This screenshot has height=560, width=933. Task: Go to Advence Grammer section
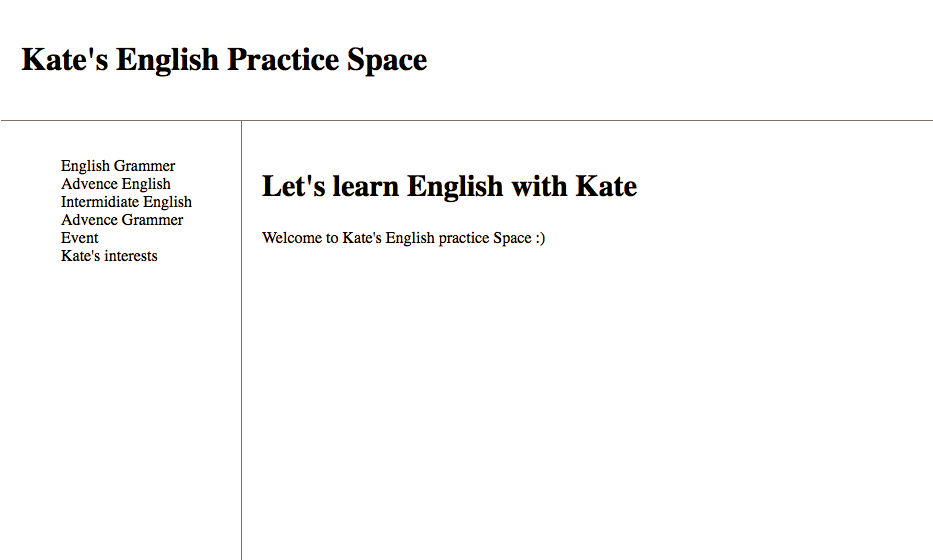tap(122, 220)
